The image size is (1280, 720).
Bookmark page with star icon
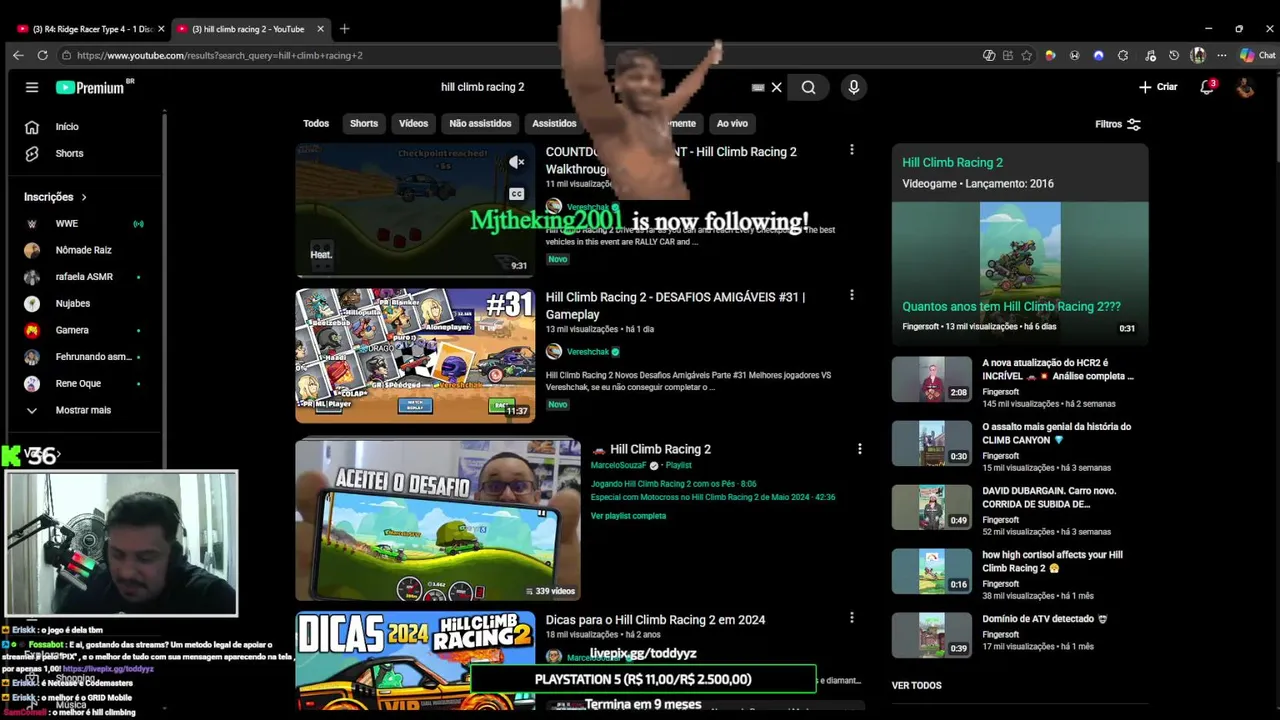(x=1027, y=55)
